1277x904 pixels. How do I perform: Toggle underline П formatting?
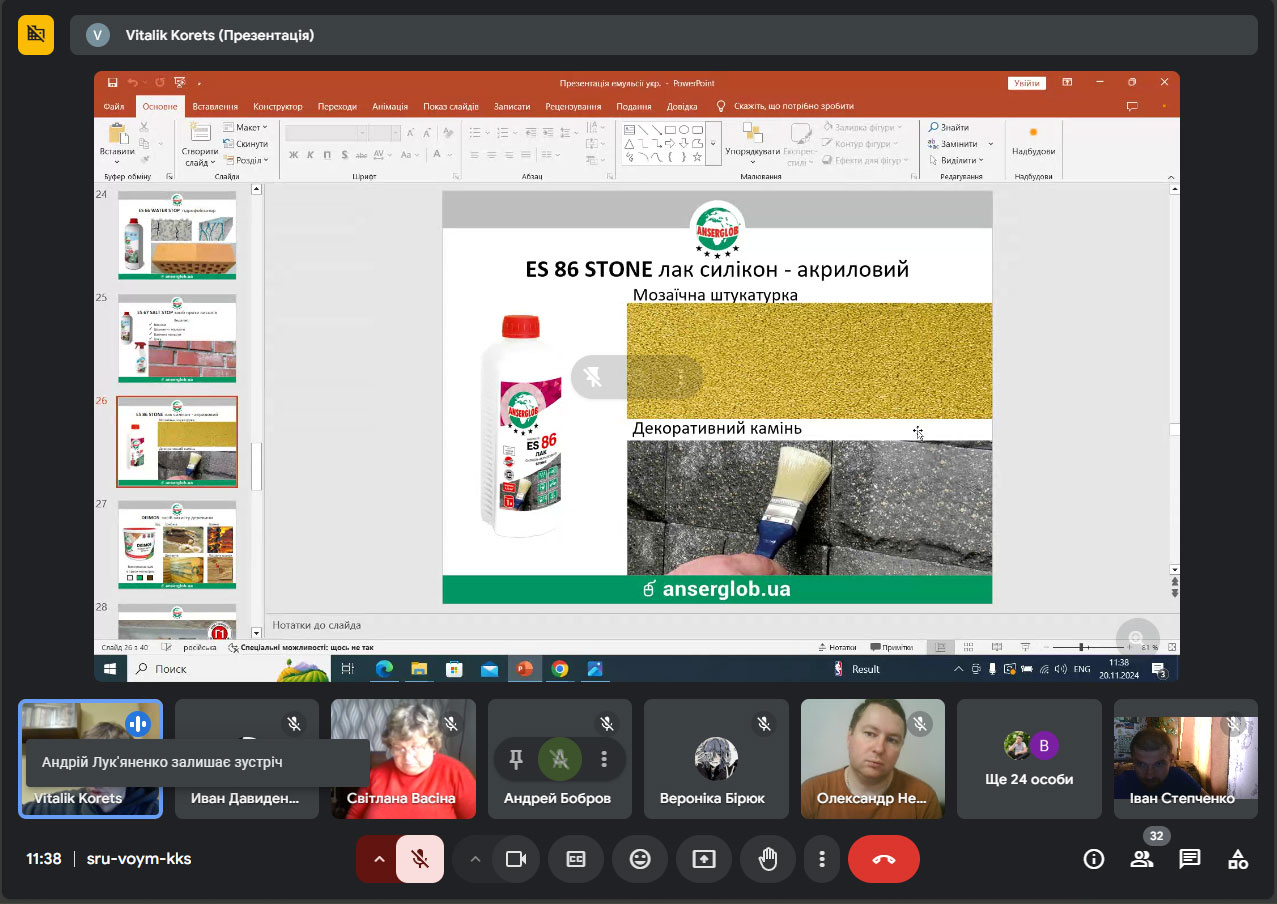327,155
